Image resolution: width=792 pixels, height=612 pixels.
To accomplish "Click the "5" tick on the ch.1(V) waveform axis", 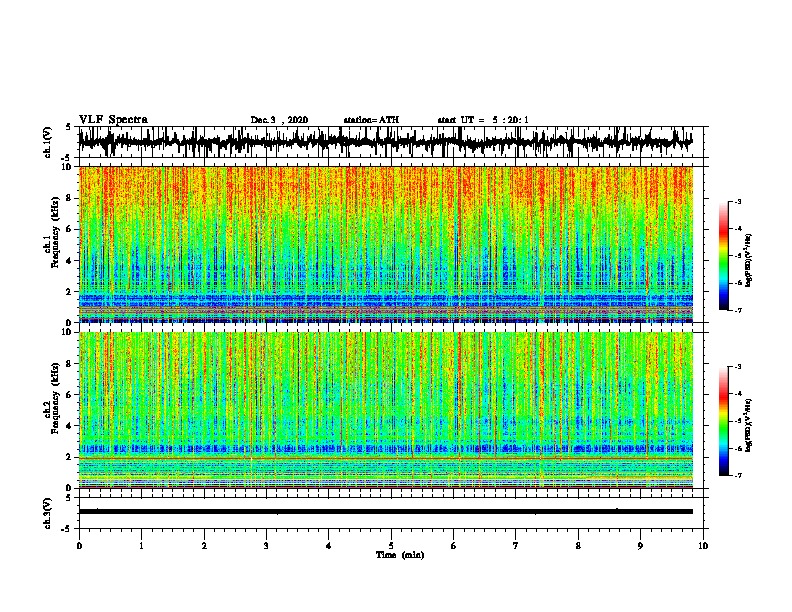I will click(68, 127).
